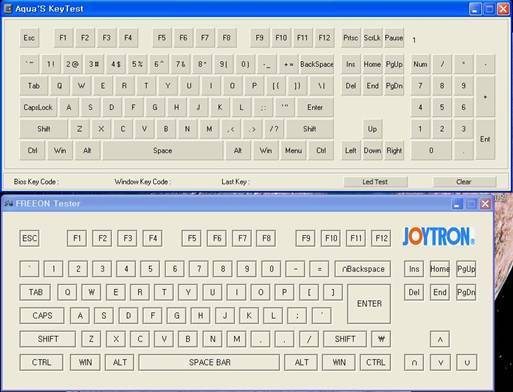
Task: Click the numpad 5 key in KeyTest
Action: [442, 107]
